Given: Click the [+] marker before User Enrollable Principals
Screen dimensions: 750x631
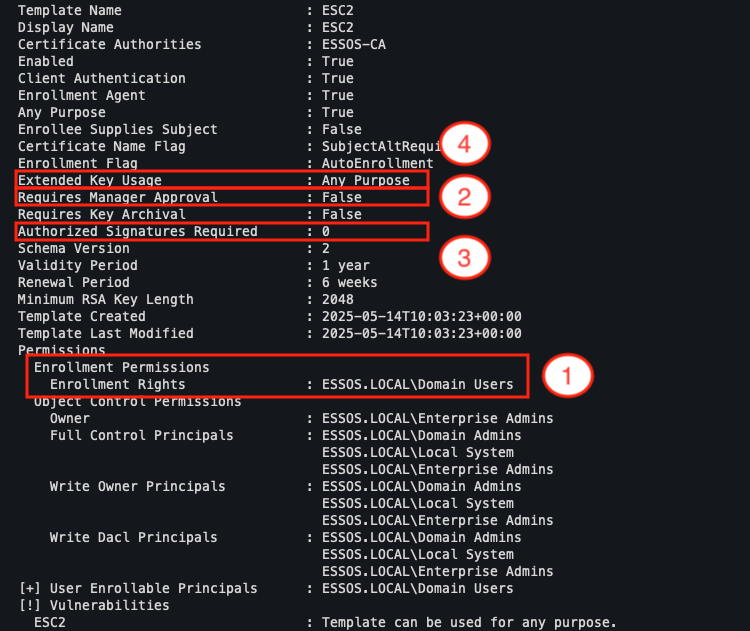Looking at the screenshot, I should tap(30, 588).
